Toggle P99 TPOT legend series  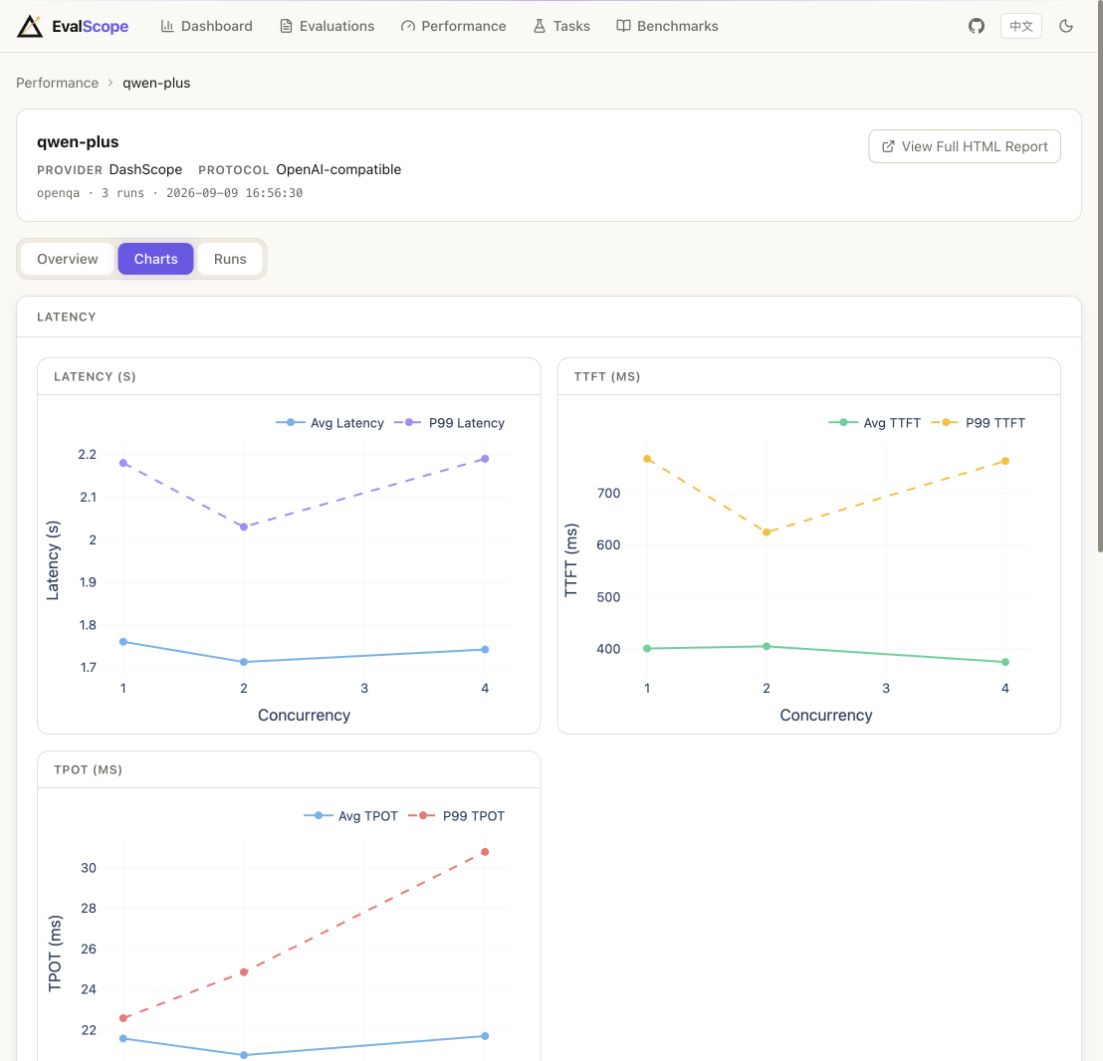pos(457,816)
